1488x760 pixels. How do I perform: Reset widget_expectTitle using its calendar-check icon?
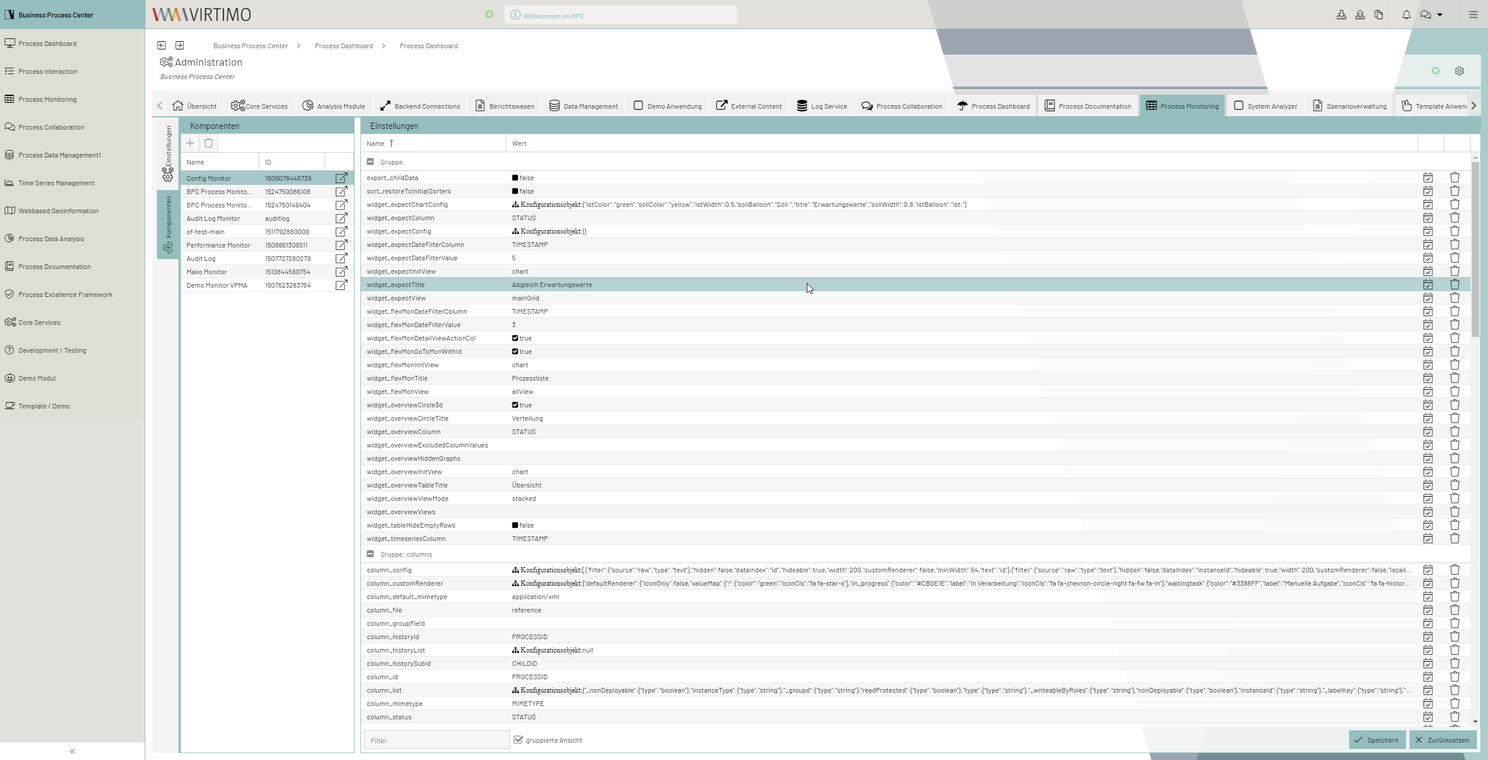pos(1428,285)
